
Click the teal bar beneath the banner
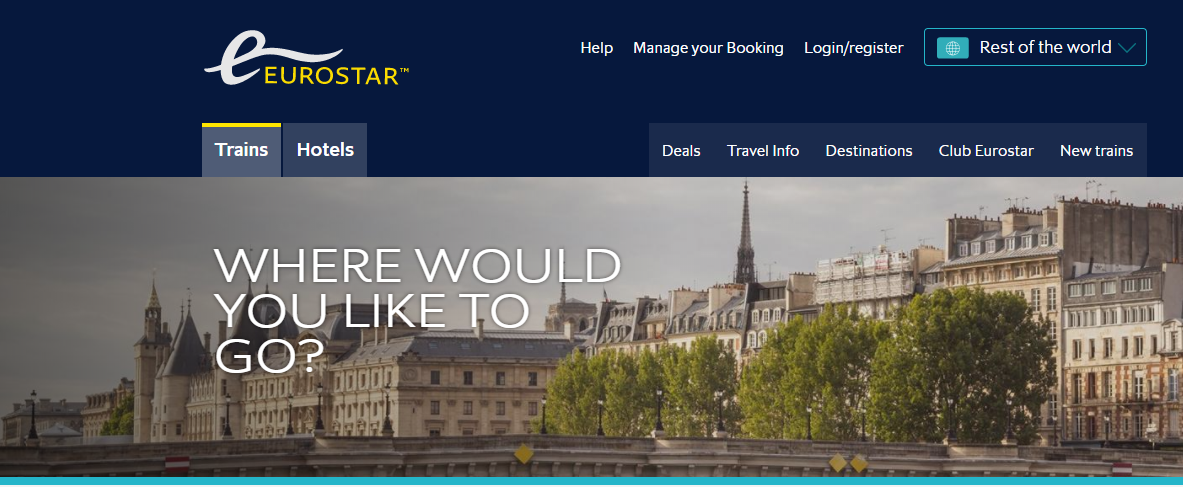(x=592, y=480)
